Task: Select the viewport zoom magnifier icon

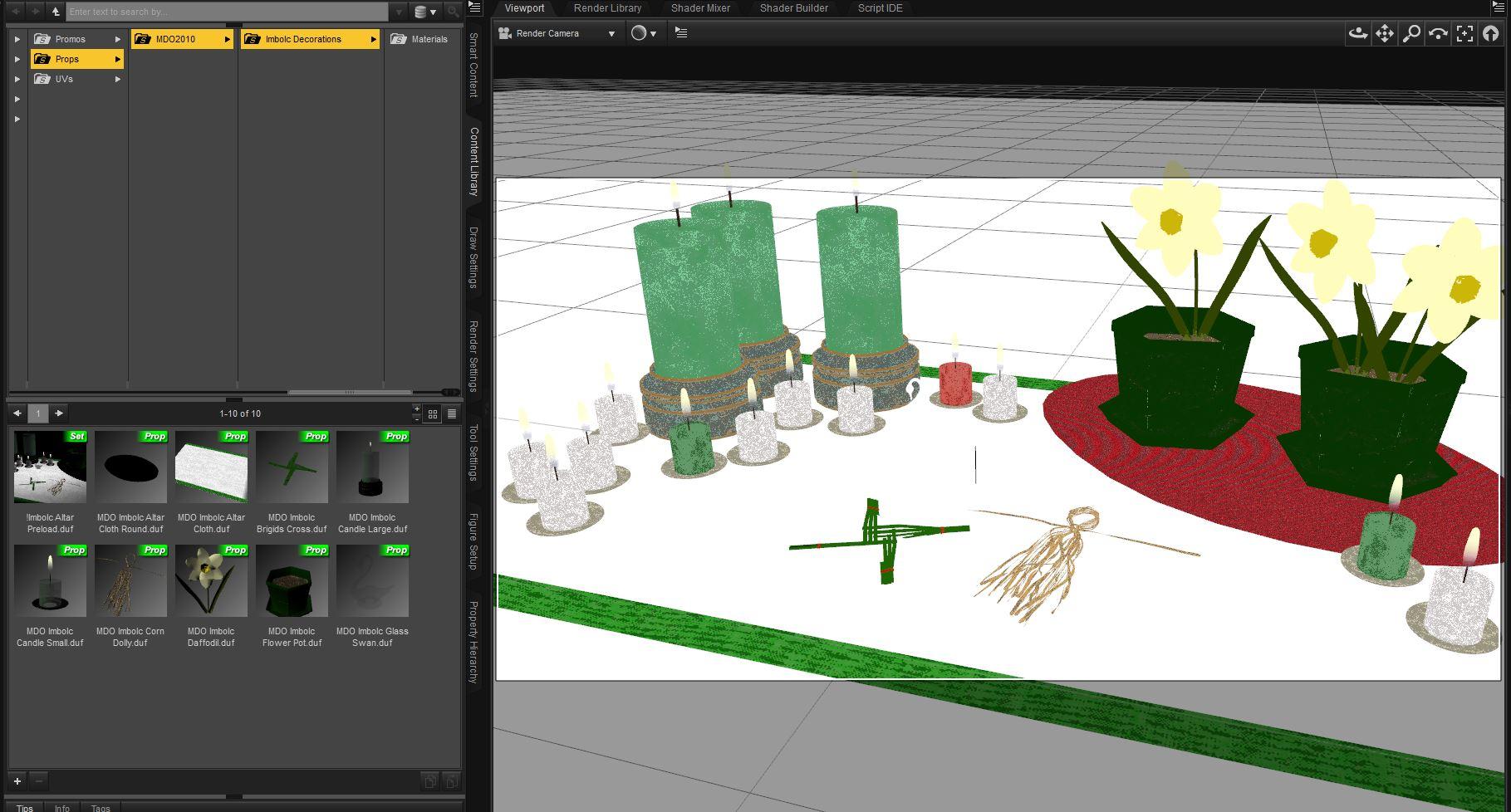Action: [x=1410, y=33]
